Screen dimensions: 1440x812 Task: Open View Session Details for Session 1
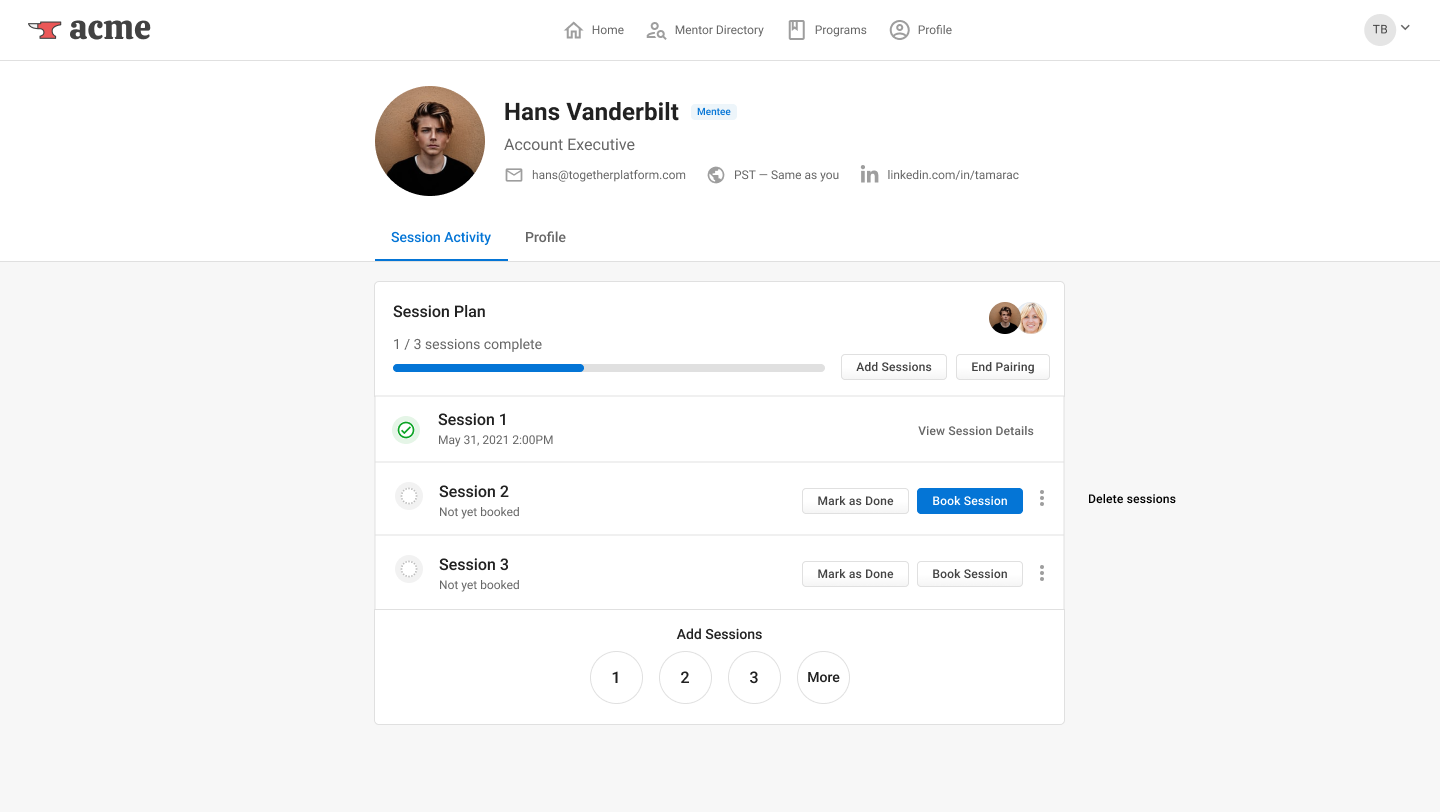click(x=975, y=430)
